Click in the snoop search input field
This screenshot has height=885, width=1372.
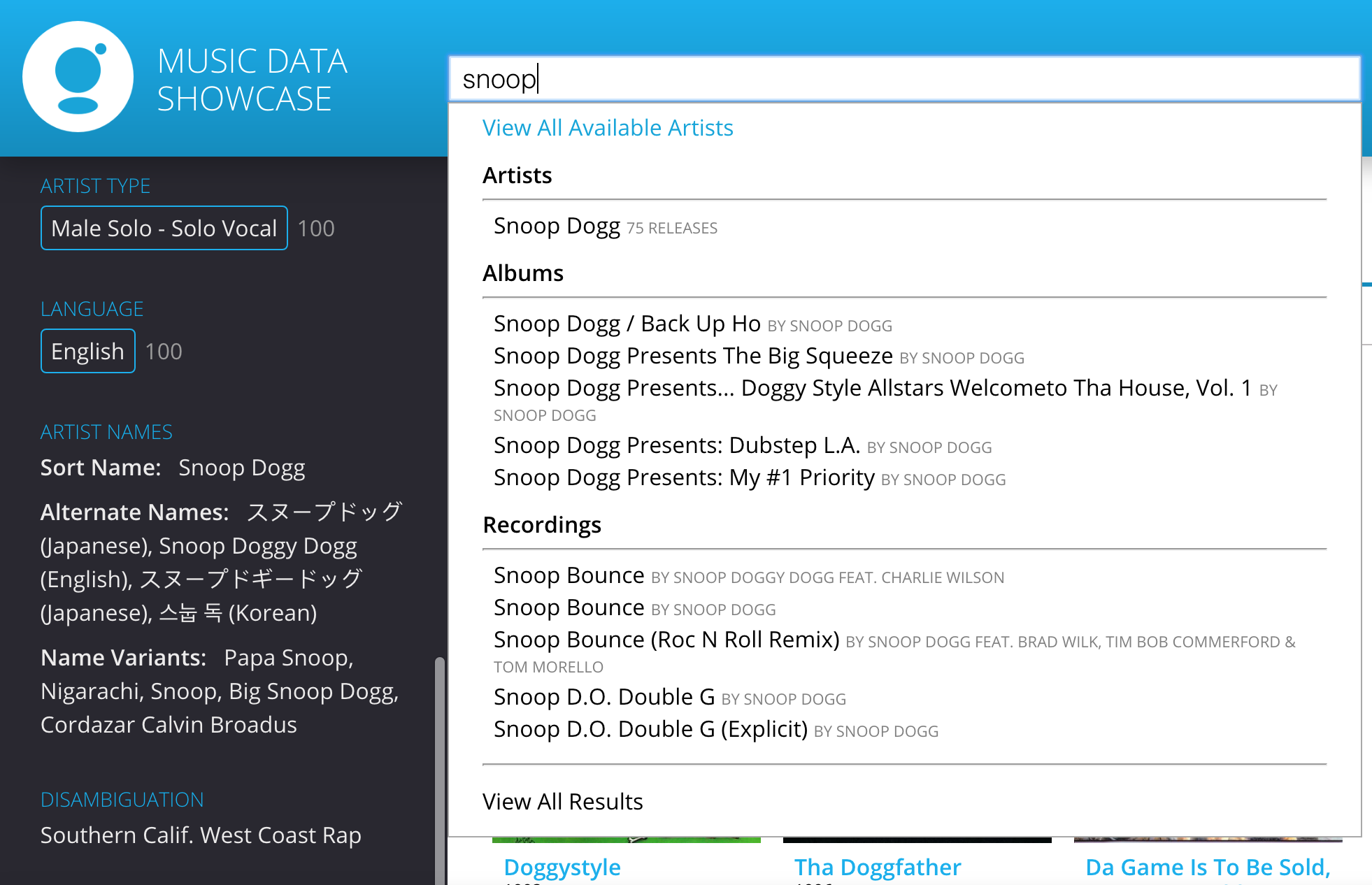[902, 79]
